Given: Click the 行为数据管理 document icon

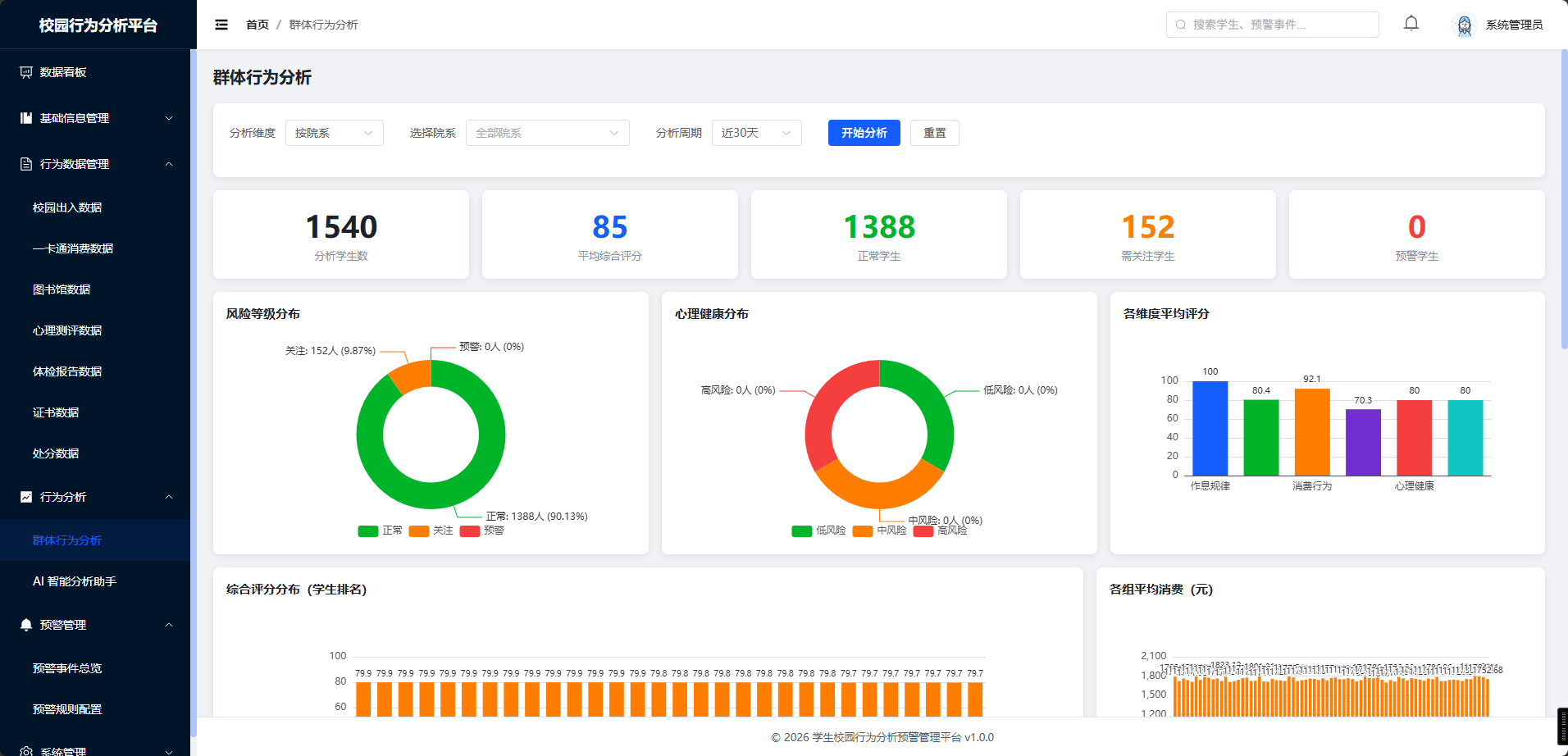Looking at the screenshot, I should [x=26, y=164].
